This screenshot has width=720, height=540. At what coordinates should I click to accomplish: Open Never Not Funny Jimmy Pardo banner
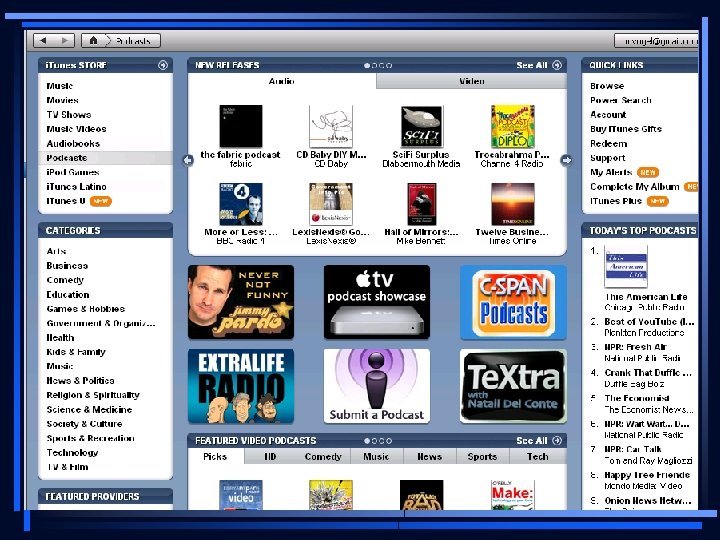click(x=241, y=302)
